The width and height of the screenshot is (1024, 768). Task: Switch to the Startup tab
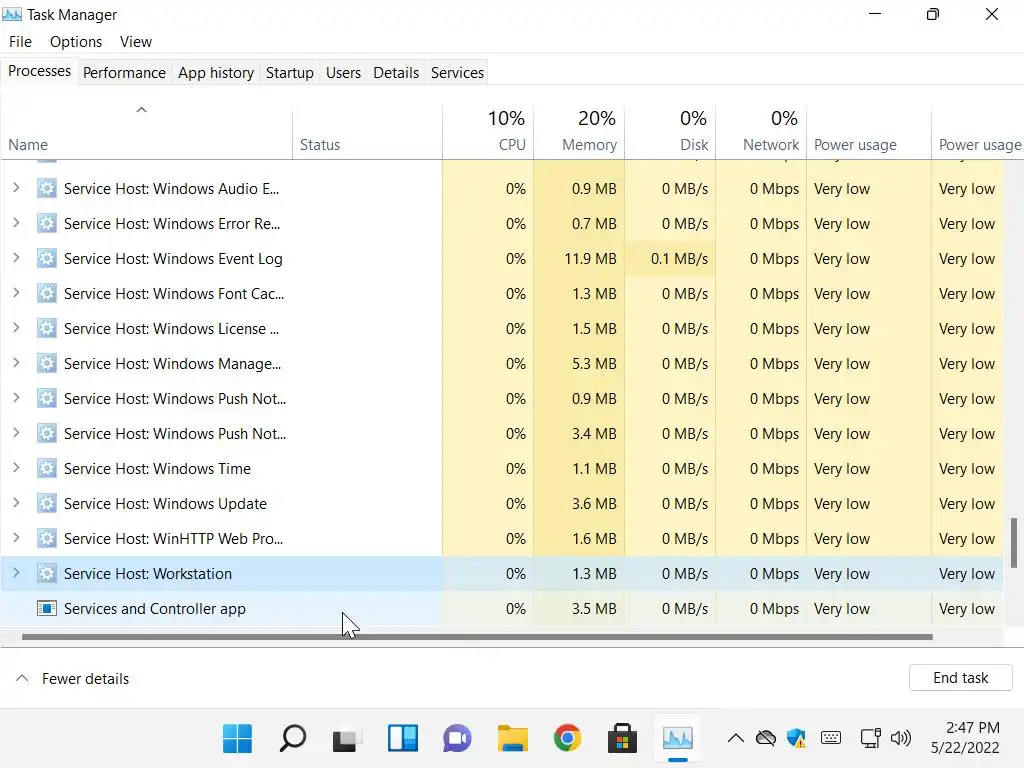click(x=289, y=72)
